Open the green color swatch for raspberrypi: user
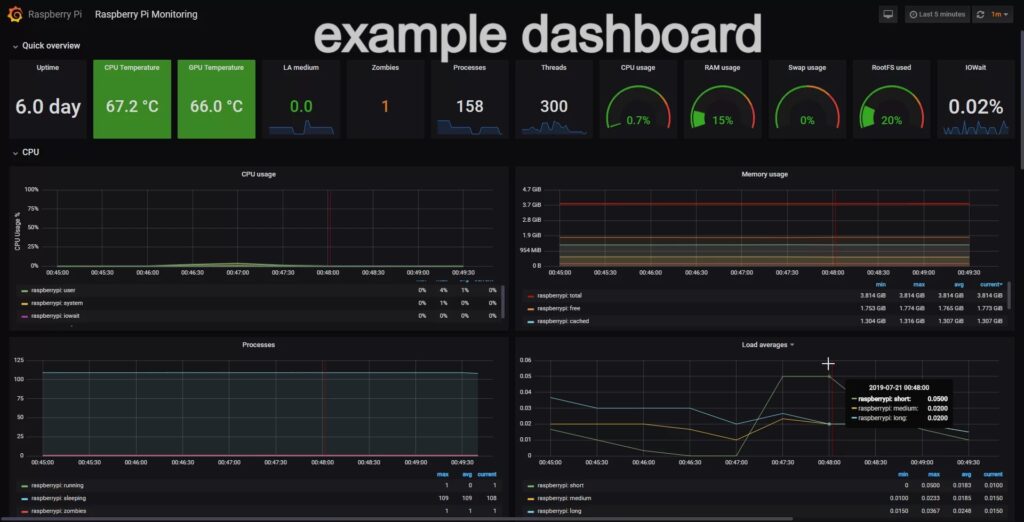The height and width of the screenshot is (522, 1024). (25, 291)
